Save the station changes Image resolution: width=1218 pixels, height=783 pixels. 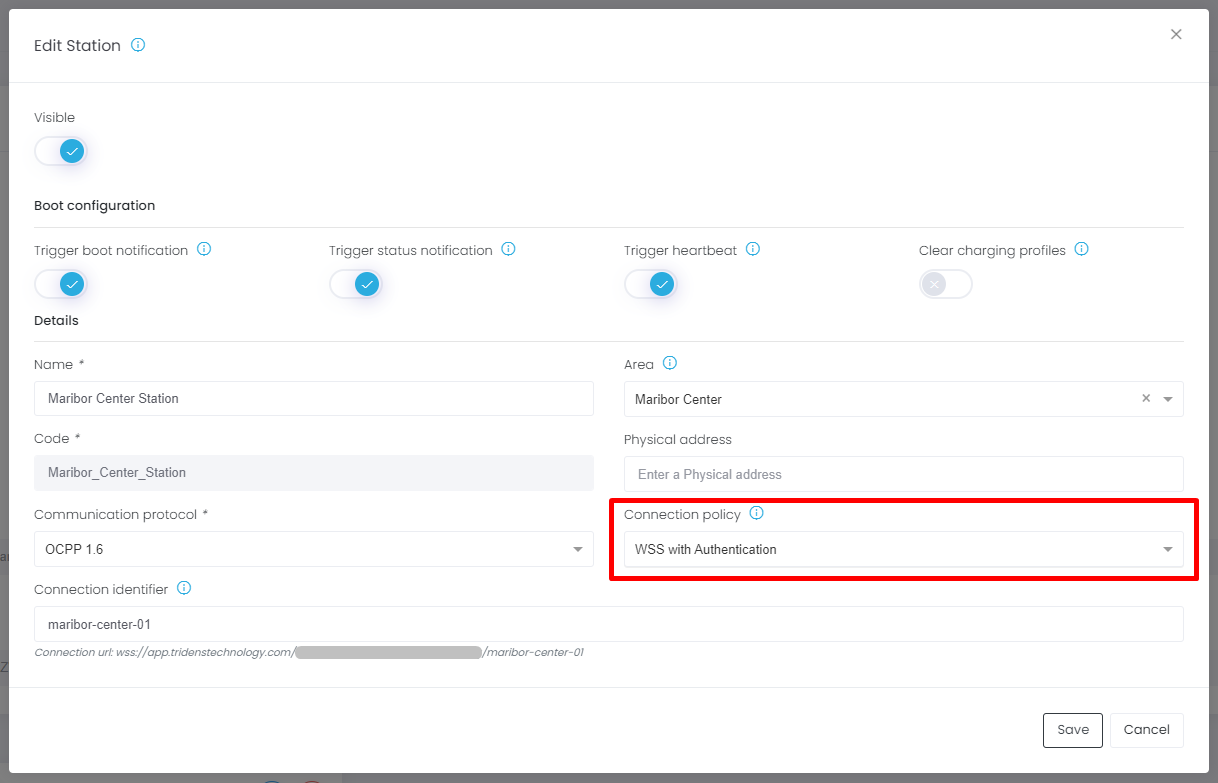pos(1072,730)
